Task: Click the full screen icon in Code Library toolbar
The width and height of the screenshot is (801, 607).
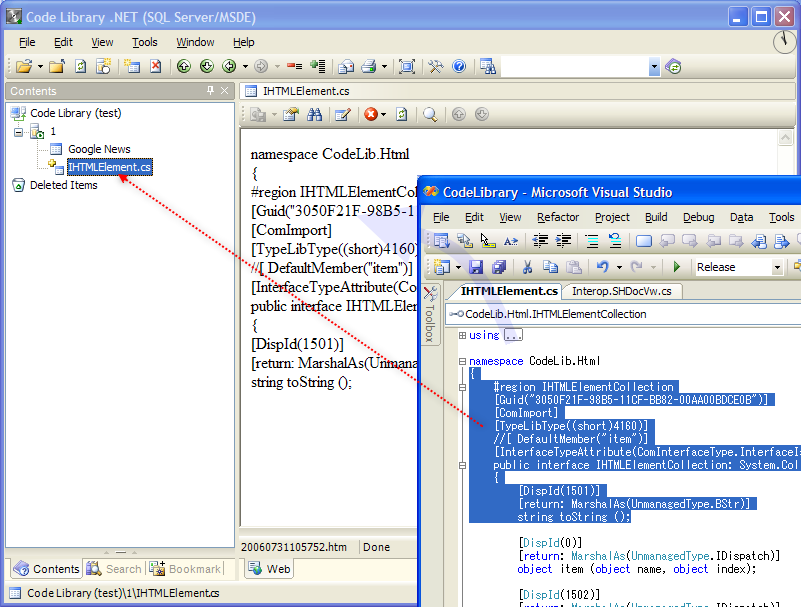Action: (407, 66)
